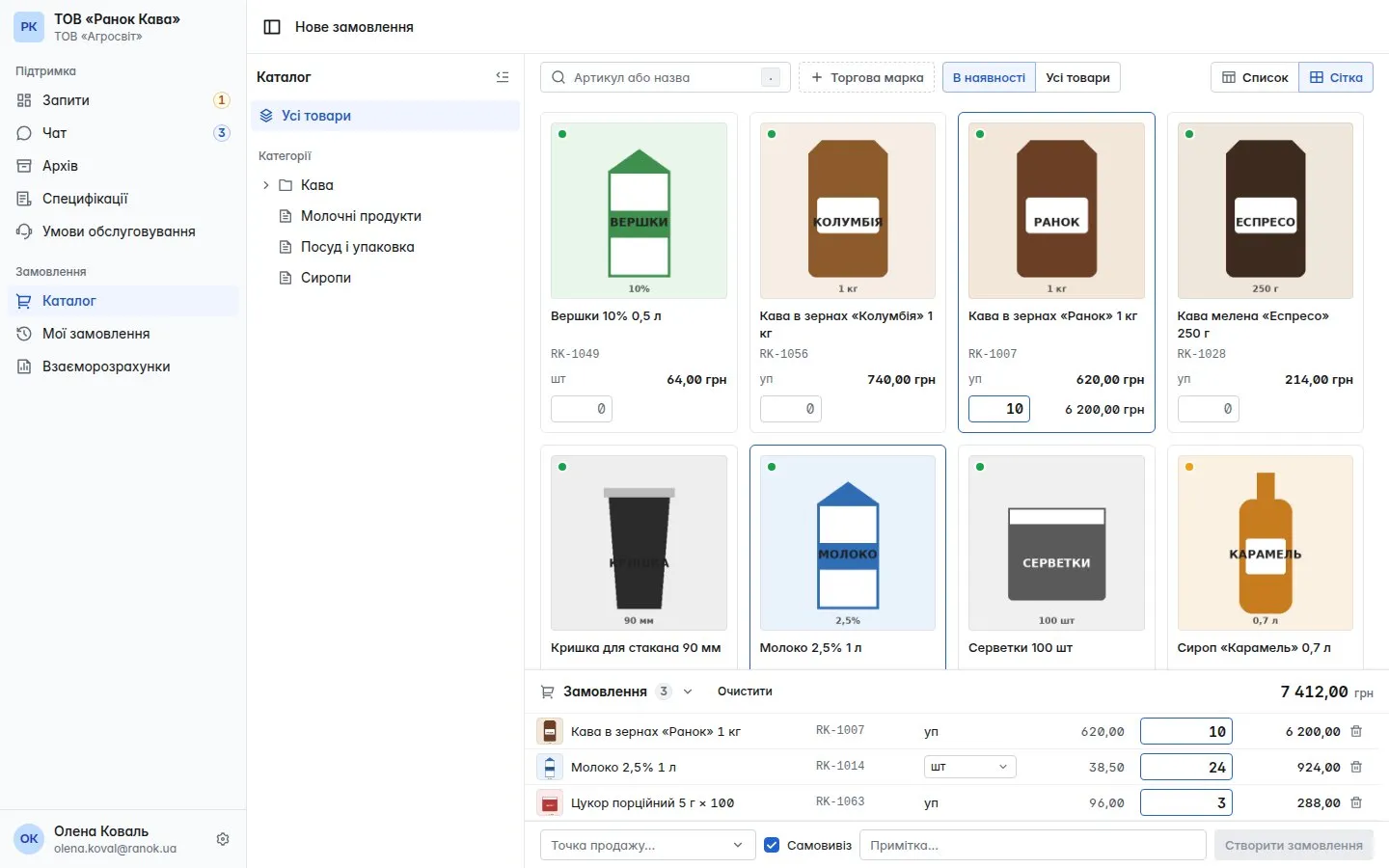Viewport: 1389px width, 868px height.
Task: Uncheck the Самовивіз checkbox
Action: coord(772,845)
